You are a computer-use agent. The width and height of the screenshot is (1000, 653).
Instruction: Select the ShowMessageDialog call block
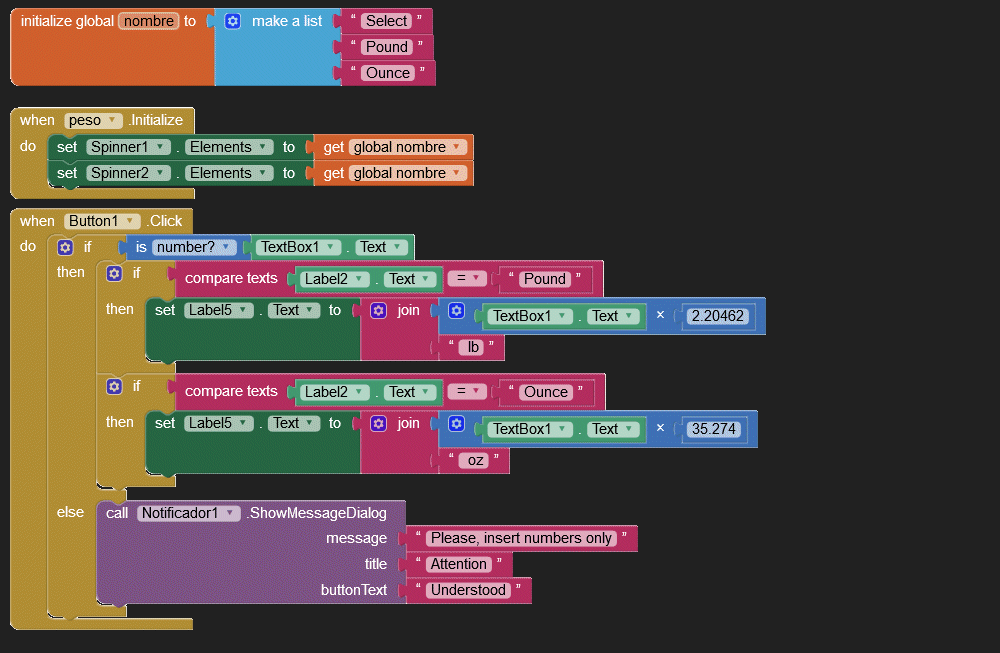pyautogui.click(x=317, y=513)
